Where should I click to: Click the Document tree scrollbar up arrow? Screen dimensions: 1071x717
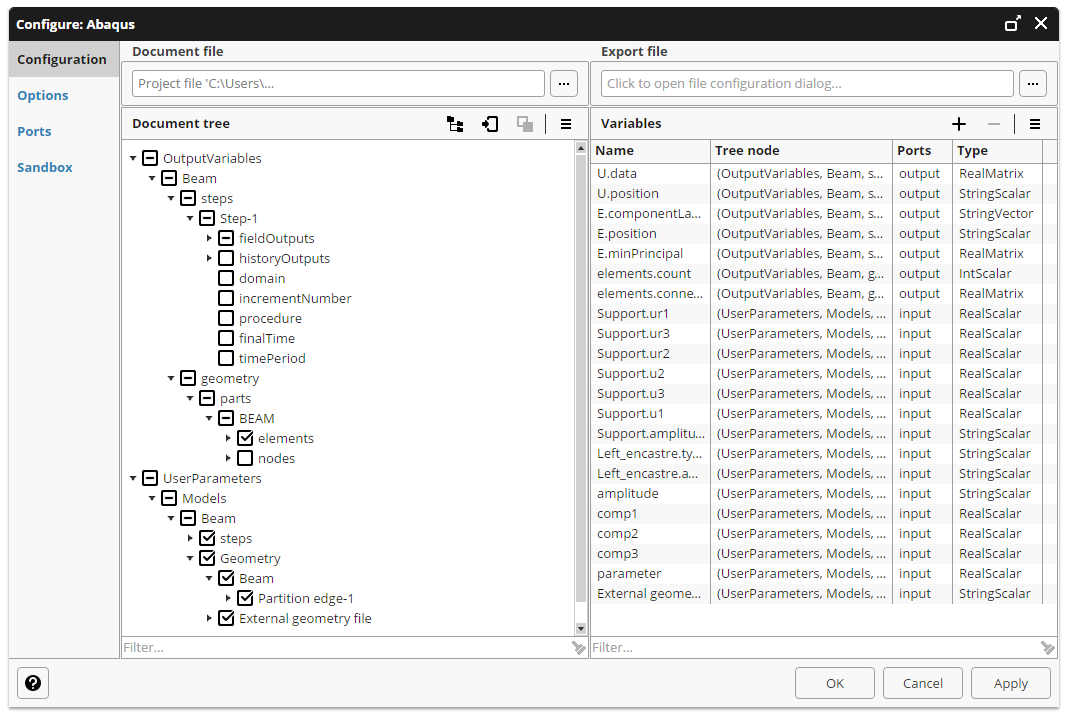[x=581, y=147]
